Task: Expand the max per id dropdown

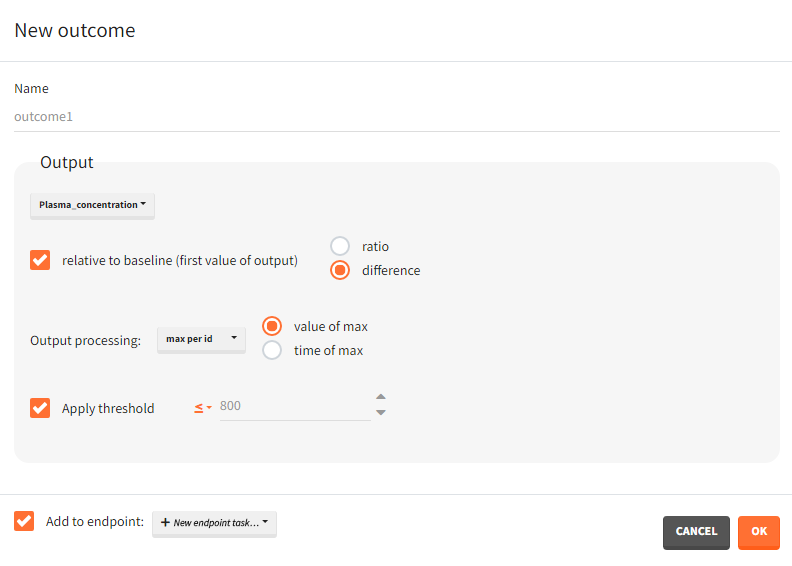Action: click(x=201, y=339)
